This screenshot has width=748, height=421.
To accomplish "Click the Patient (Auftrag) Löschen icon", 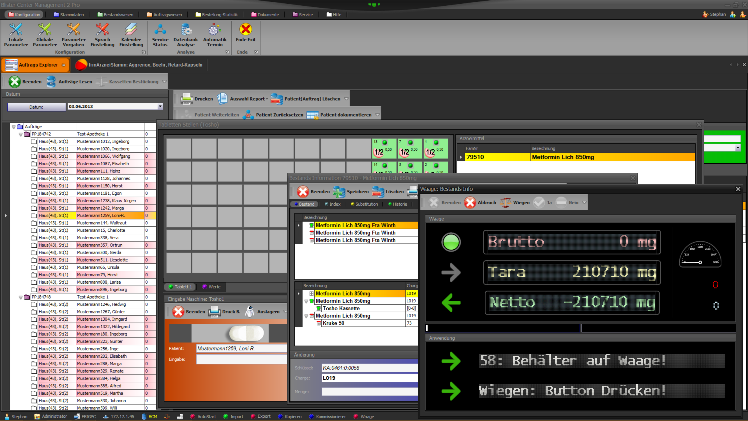I will 277,99.
